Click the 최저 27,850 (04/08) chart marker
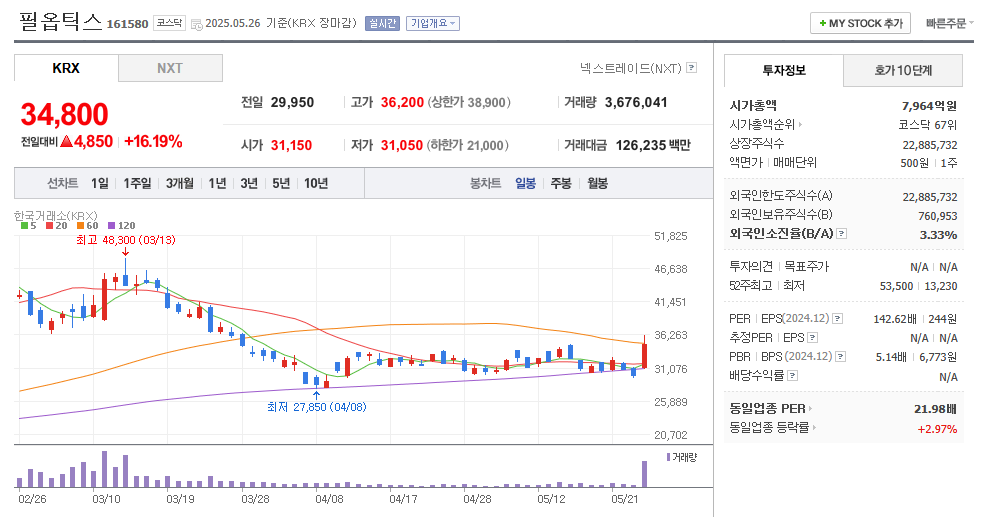This screenshot has height=517, width=987. click(317, 407)
